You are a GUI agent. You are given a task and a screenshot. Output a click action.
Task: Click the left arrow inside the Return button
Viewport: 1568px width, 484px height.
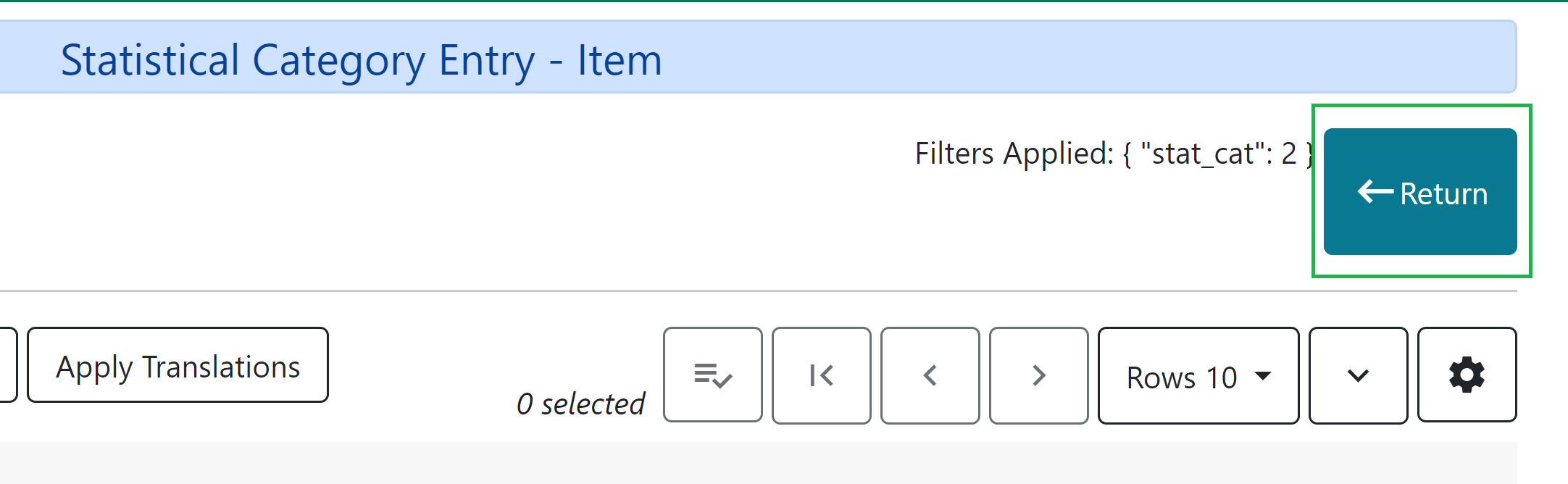(x=1372, y=192)
